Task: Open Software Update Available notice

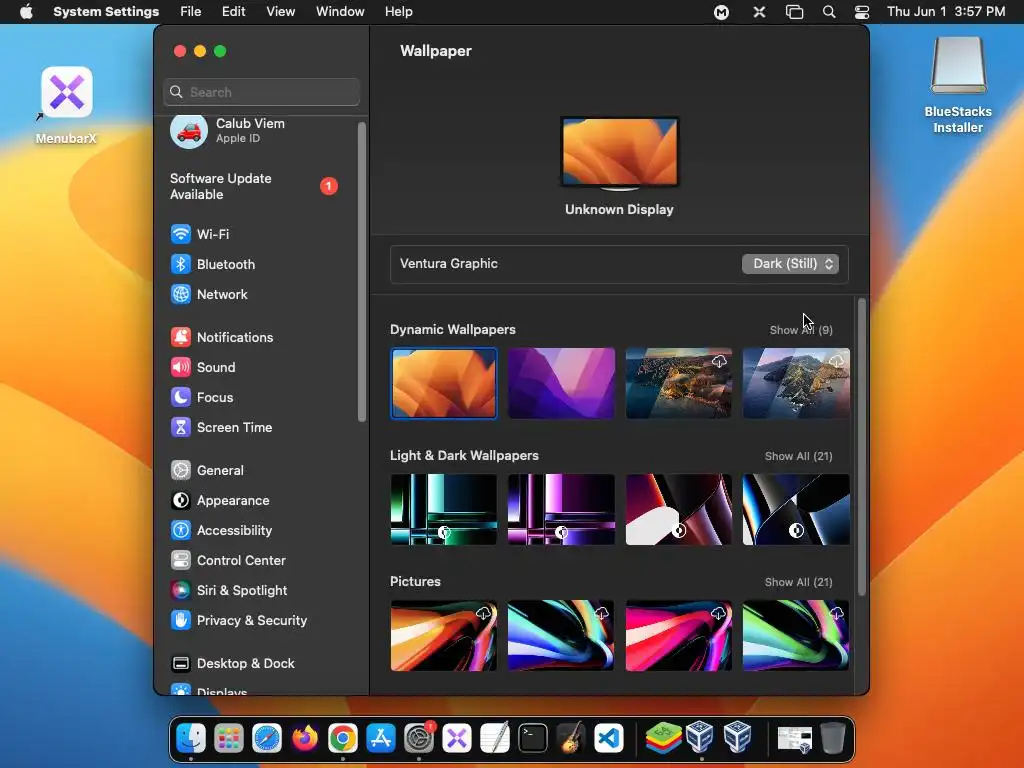Action: tap(255, 186)
